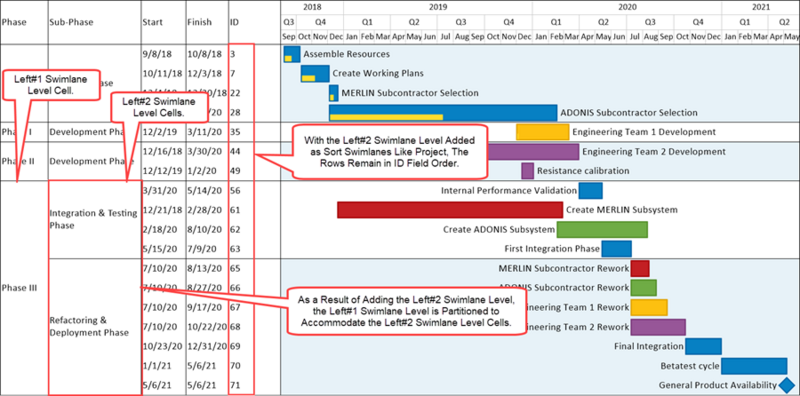Image resolution: width=800 pixels, height=396 pixels.
Task: Select the Sub-Phase column header
Action: pos(71,22)
